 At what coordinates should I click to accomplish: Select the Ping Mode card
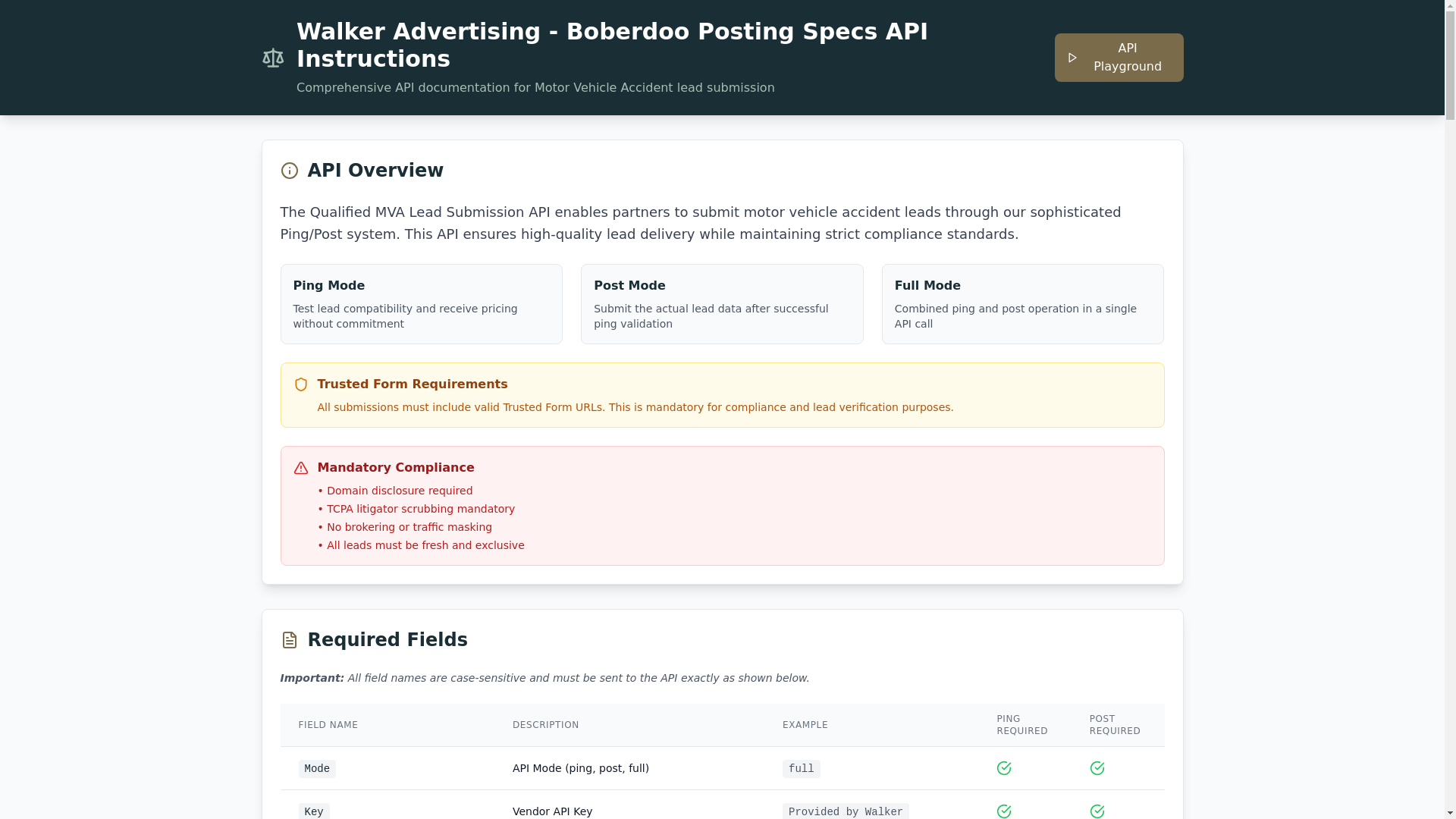tap(422, 304)
